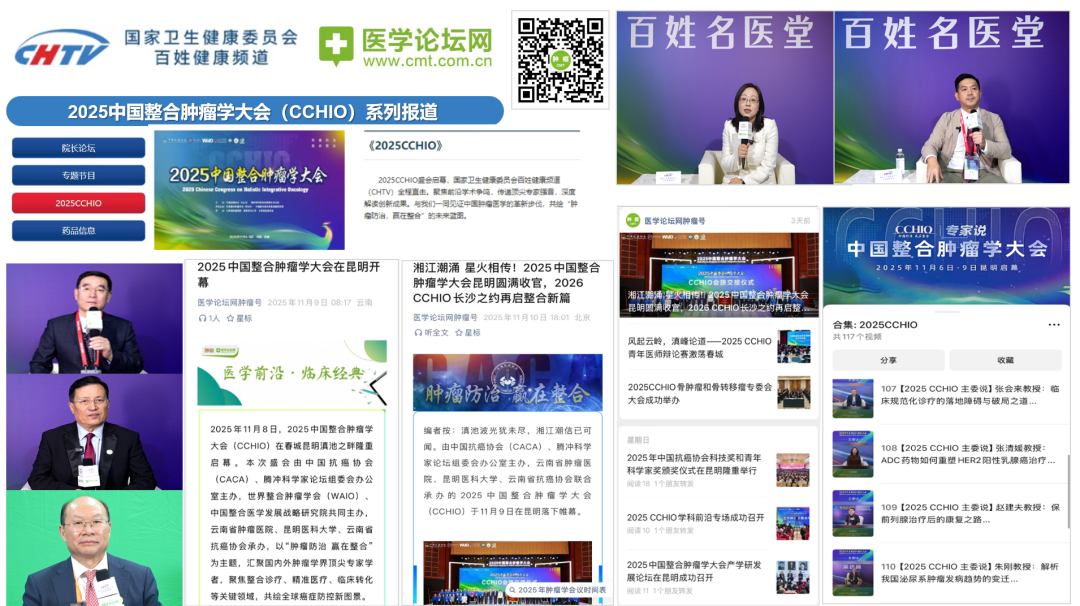The height and width of the screenshot is (606, 1080).
Task: Click search icon in 2025年肿瘤学会议时间表 pill
Action: [512, 590]
